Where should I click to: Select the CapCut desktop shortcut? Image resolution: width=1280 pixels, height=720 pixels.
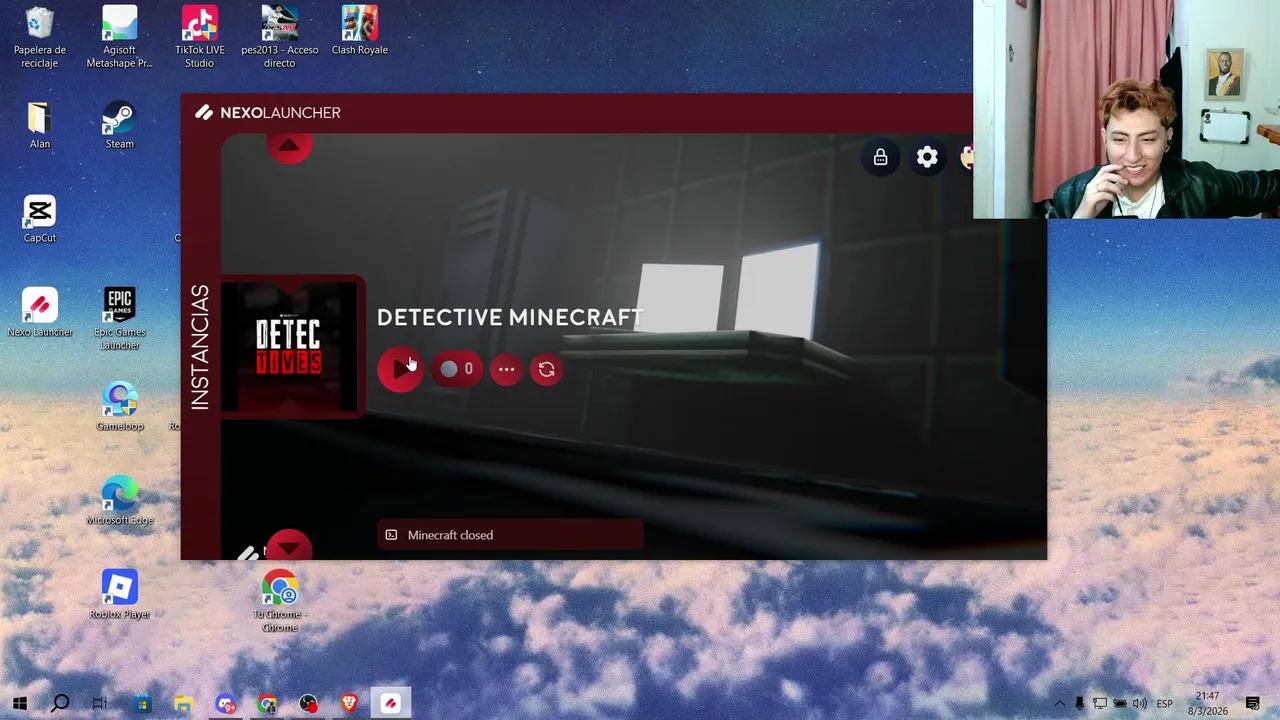(x=40, y=219)
